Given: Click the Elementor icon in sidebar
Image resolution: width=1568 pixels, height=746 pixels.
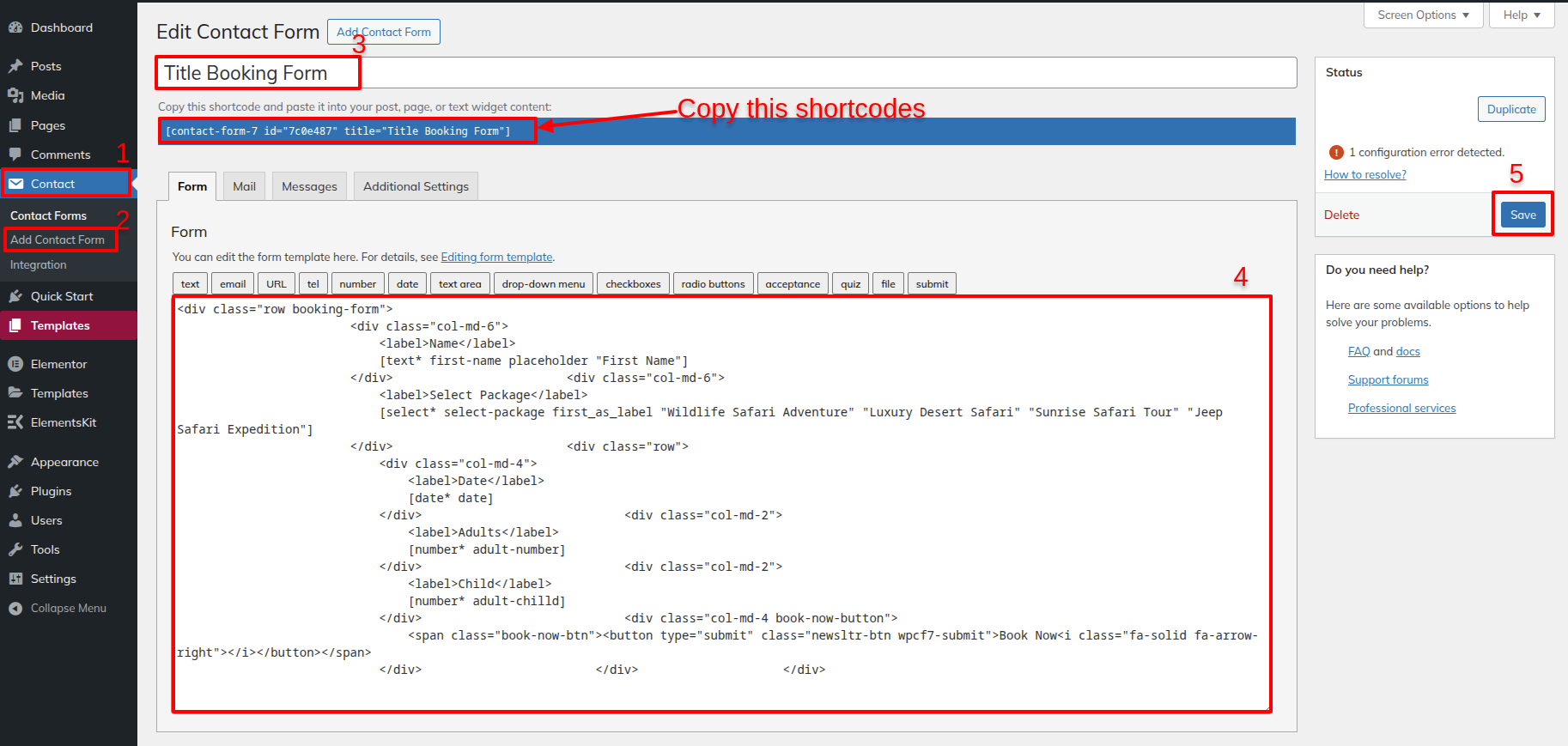Looking at the screenshot, I should (x=15, y=364).
